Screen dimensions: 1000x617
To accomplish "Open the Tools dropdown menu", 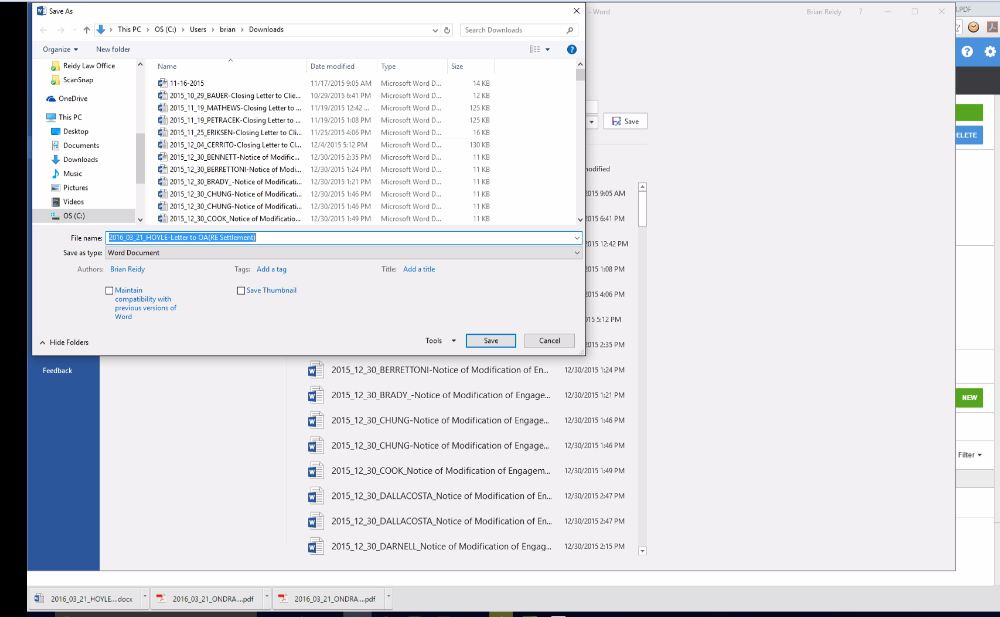I will point(440,340).
